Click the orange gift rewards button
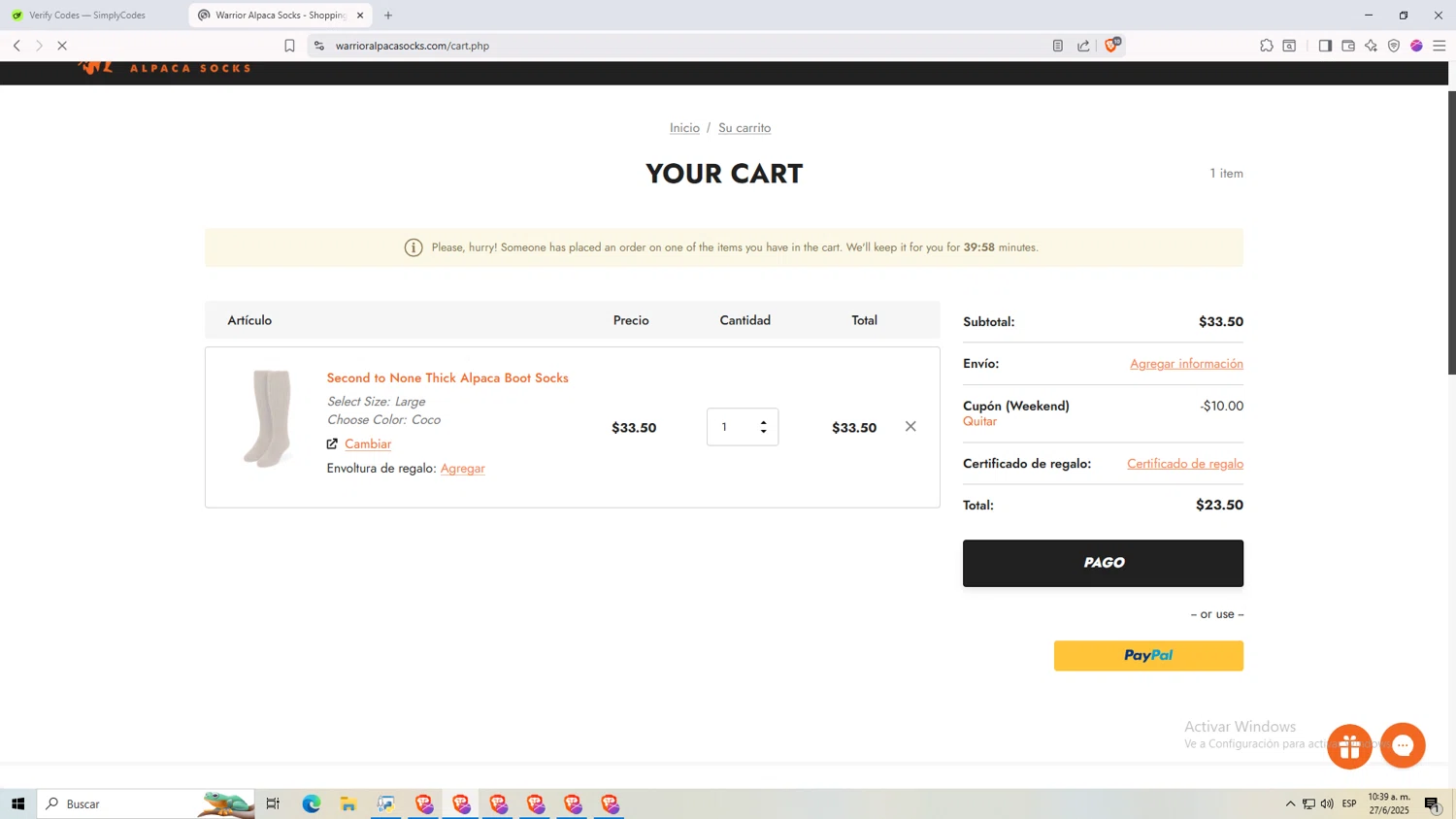 pyautogui.click(x=1349, y=746)
